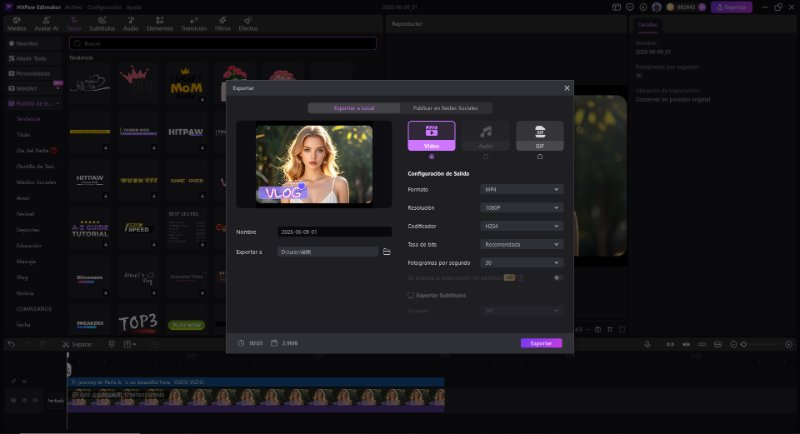Viewport: 800px width, 434px height.
Task: Open the Configuración menu
Action: pos(104,7)
